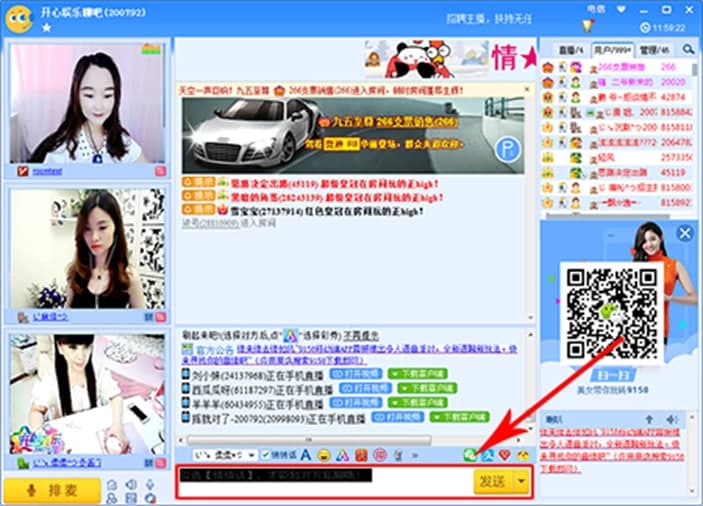The image size is (703, 506).
Task: Click the QR code image
Action: 612,312
